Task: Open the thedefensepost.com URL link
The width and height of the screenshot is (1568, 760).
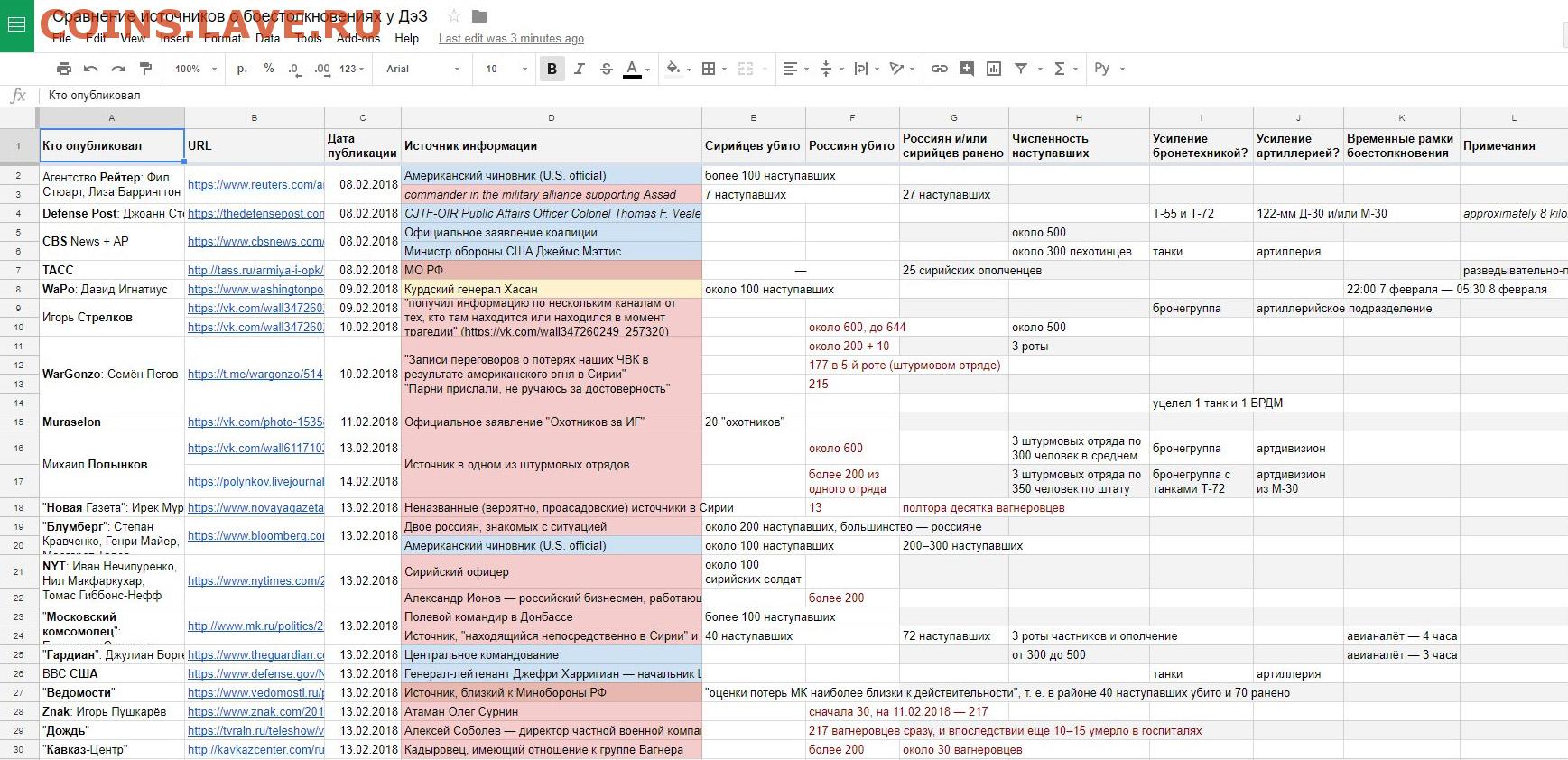Action: pos(255,214)
